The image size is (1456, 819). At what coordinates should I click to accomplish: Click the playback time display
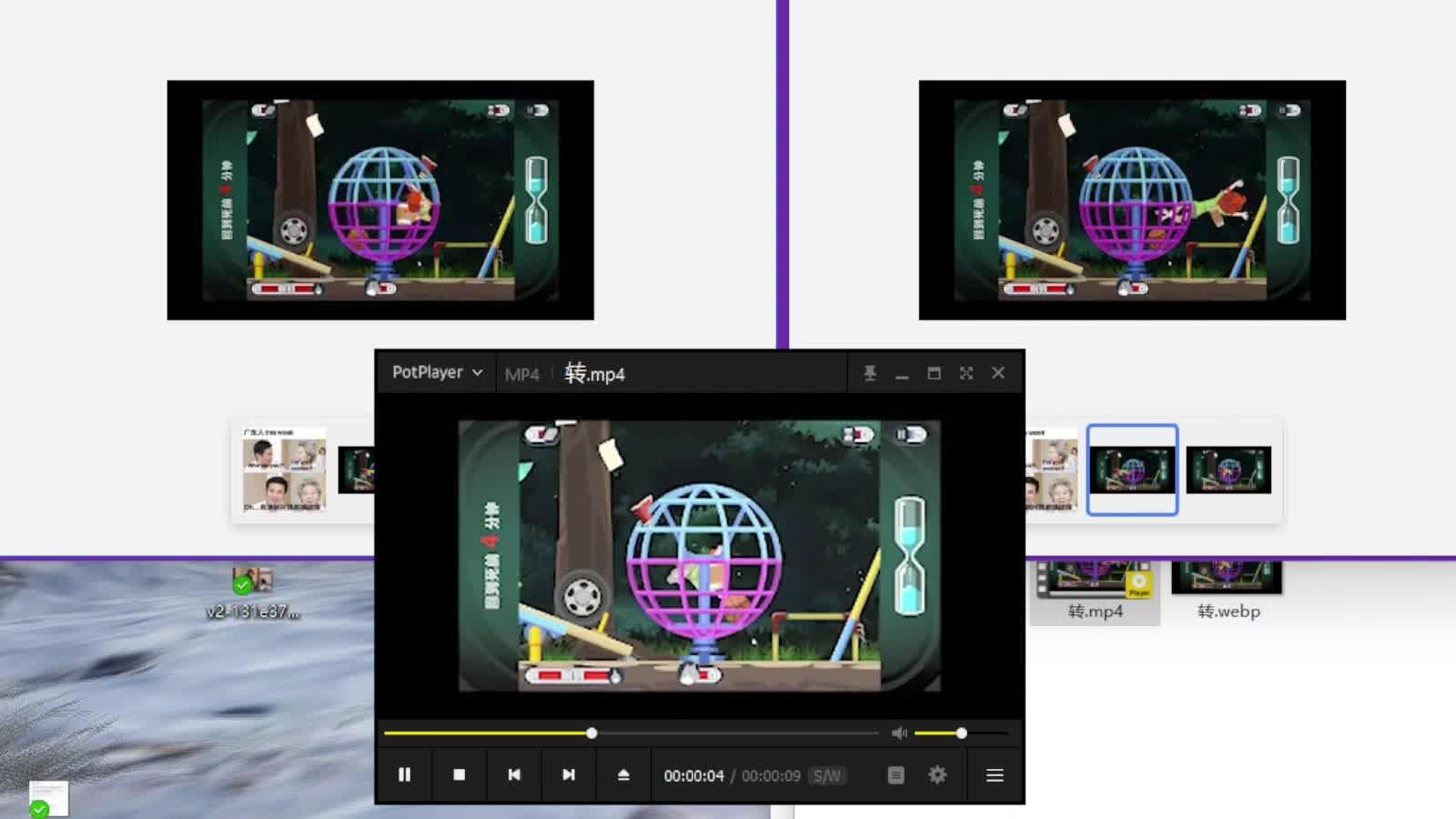[694, 775]
